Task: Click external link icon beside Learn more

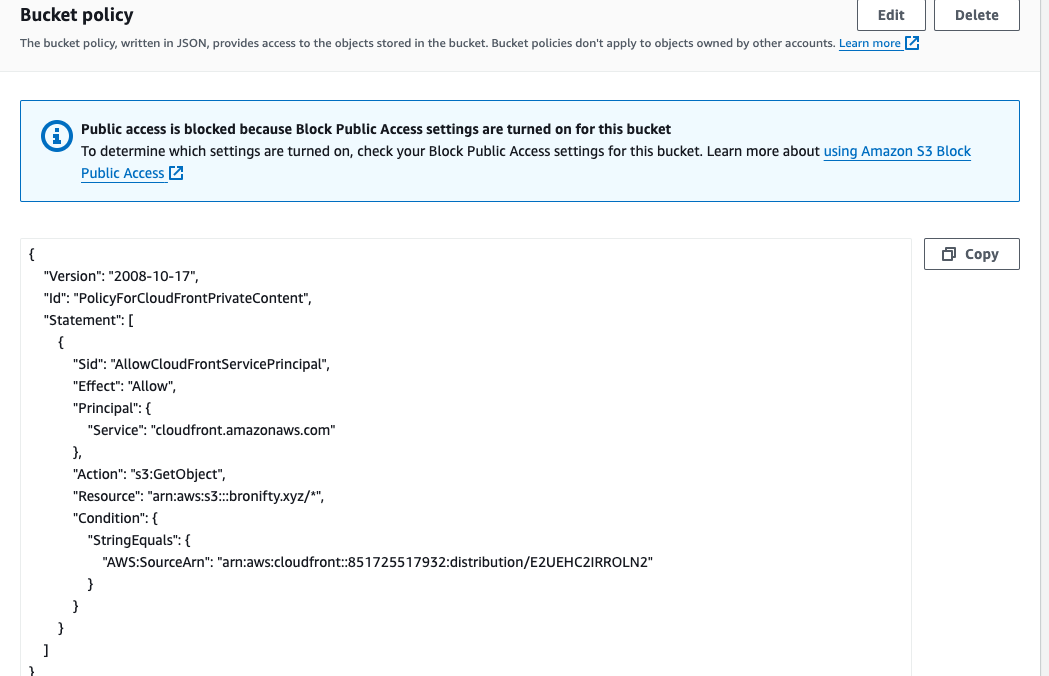Action: pos(912,44)
